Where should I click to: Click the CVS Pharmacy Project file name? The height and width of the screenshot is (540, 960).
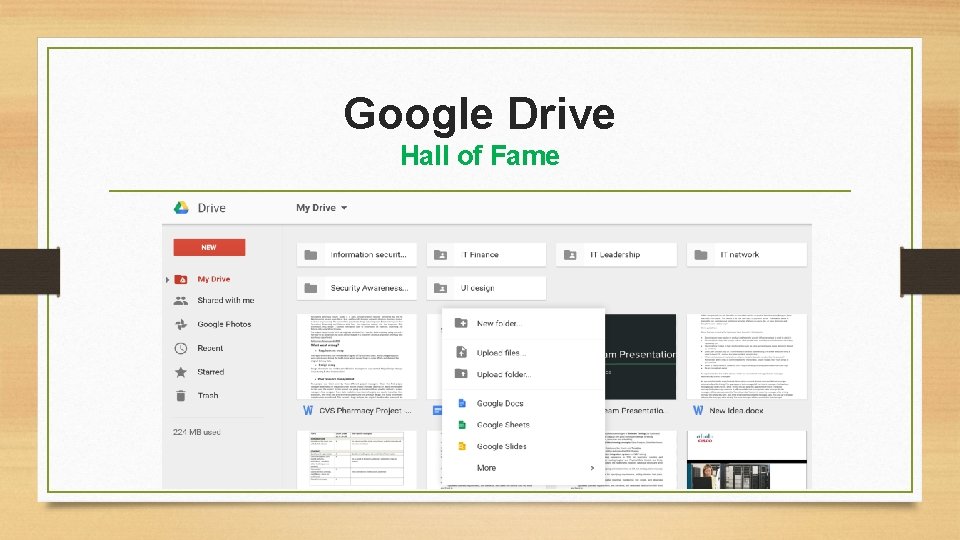366,411
